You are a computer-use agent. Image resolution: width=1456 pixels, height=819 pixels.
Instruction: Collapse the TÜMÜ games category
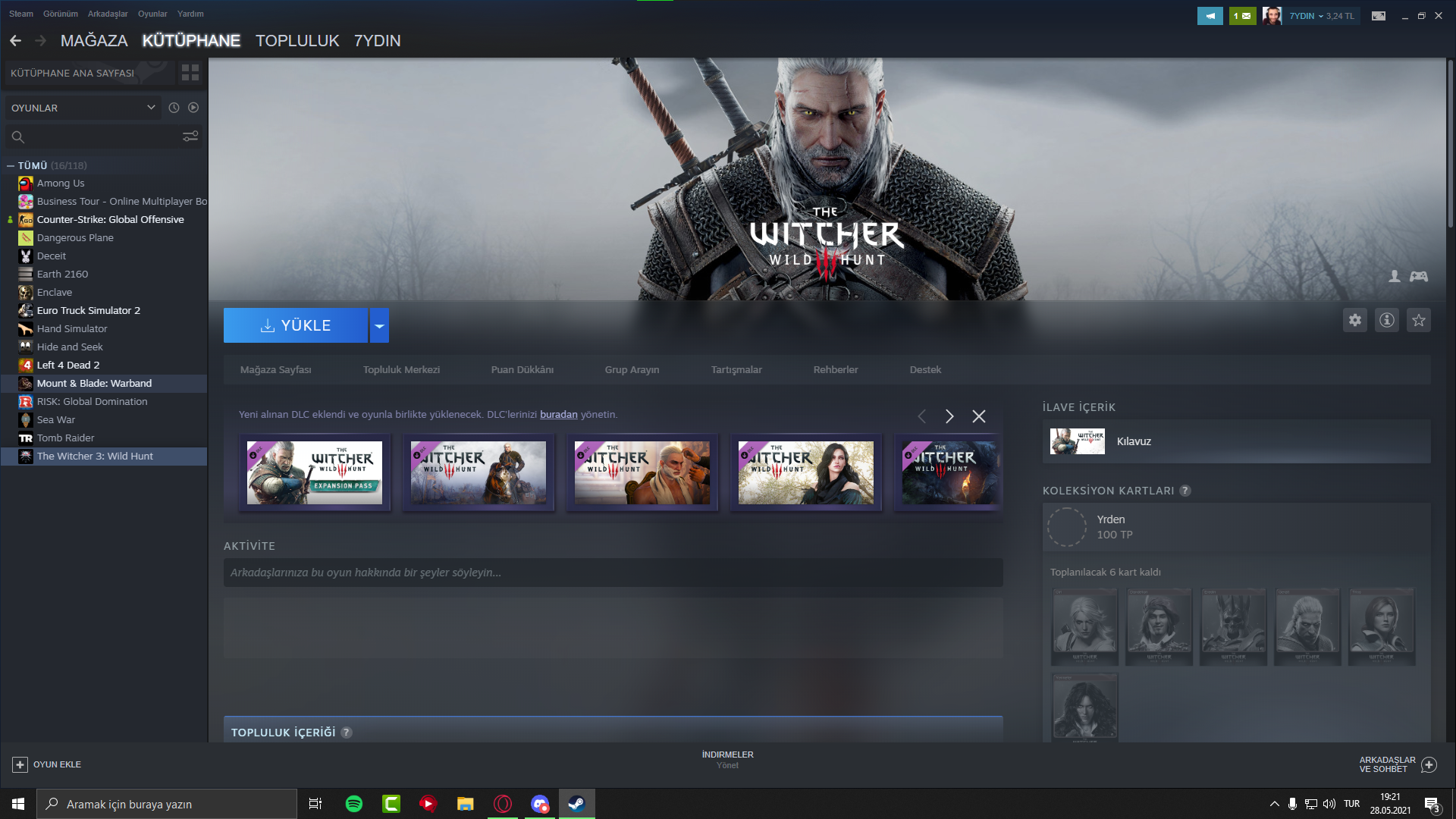click(11, 165)
